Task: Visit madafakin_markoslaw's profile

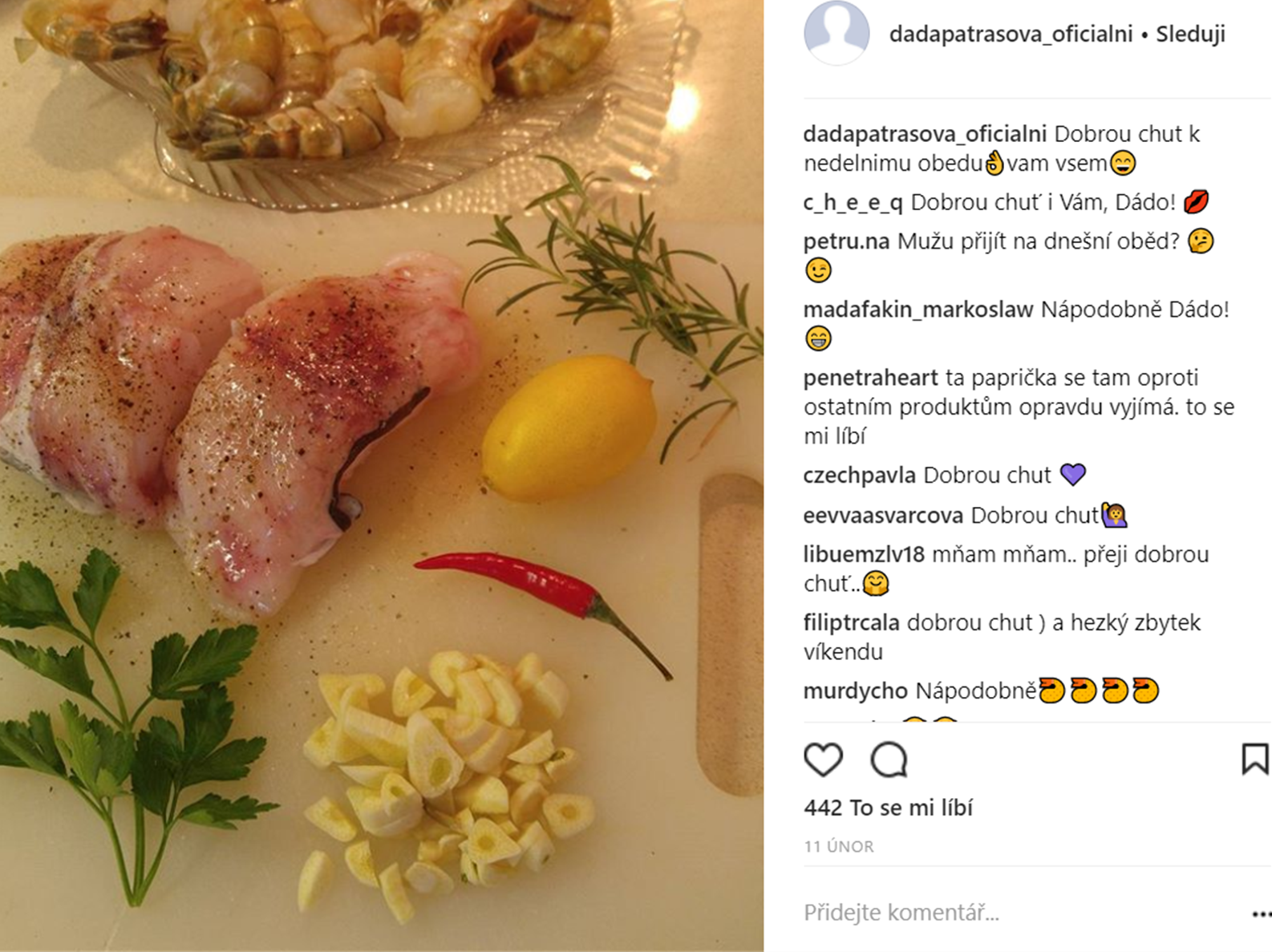Action: [x=918, y=310]
